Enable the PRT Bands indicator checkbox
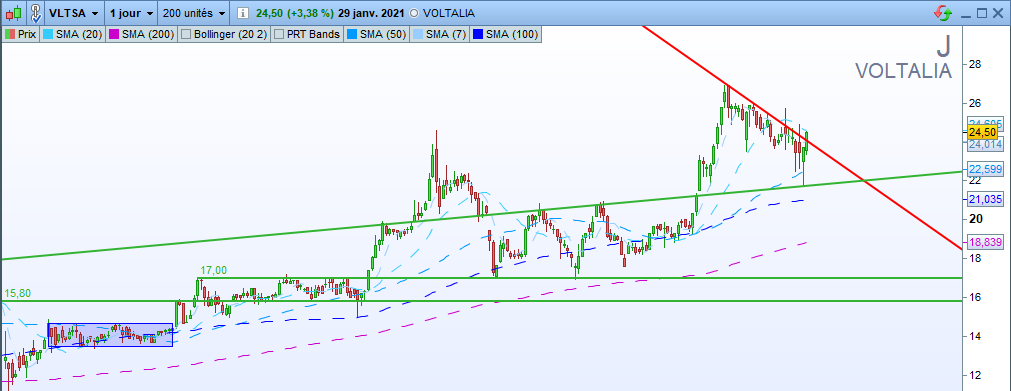The height and width of the screenshot is (391, 1011). pyautogui.click(x=279, y=34)
